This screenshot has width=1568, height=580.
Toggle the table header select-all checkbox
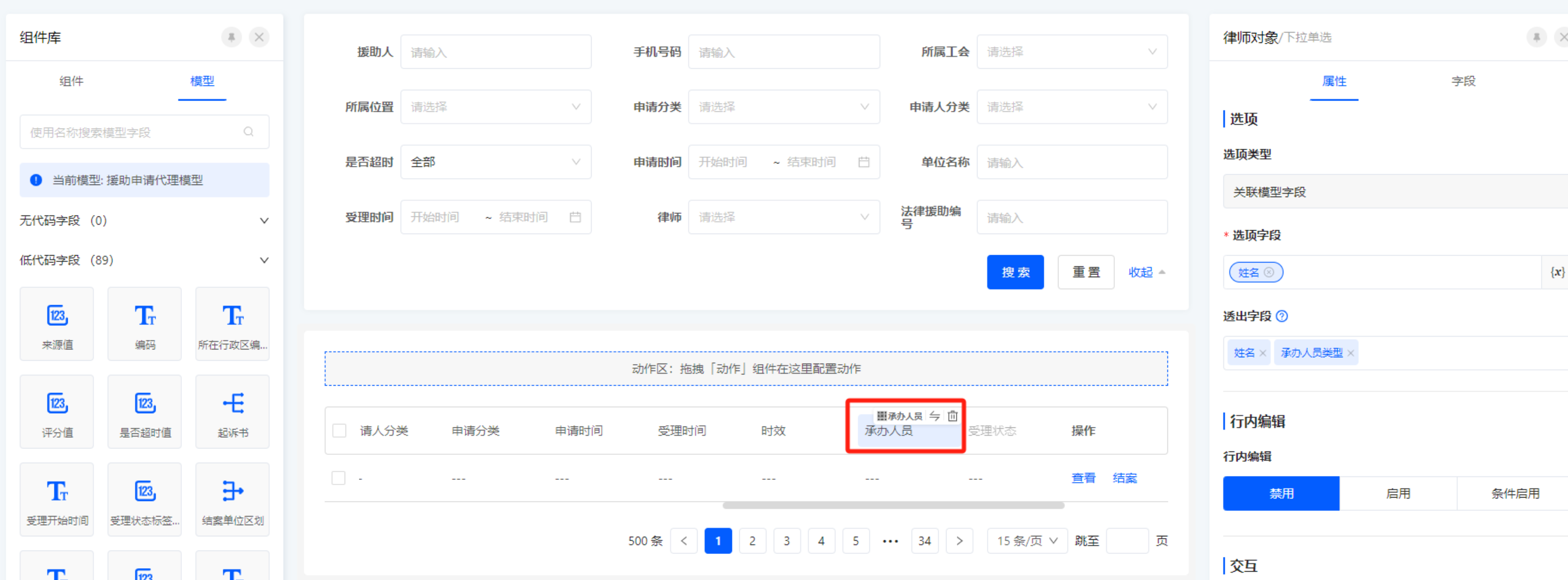(x=340, y=431)
